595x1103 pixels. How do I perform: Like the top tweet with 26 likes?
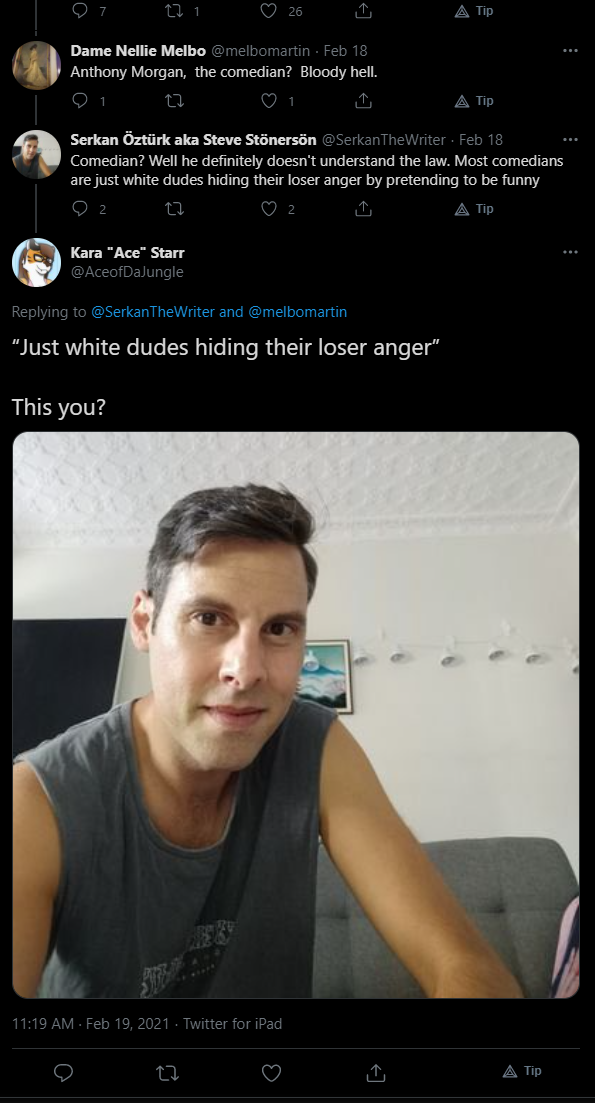[269, 11]
